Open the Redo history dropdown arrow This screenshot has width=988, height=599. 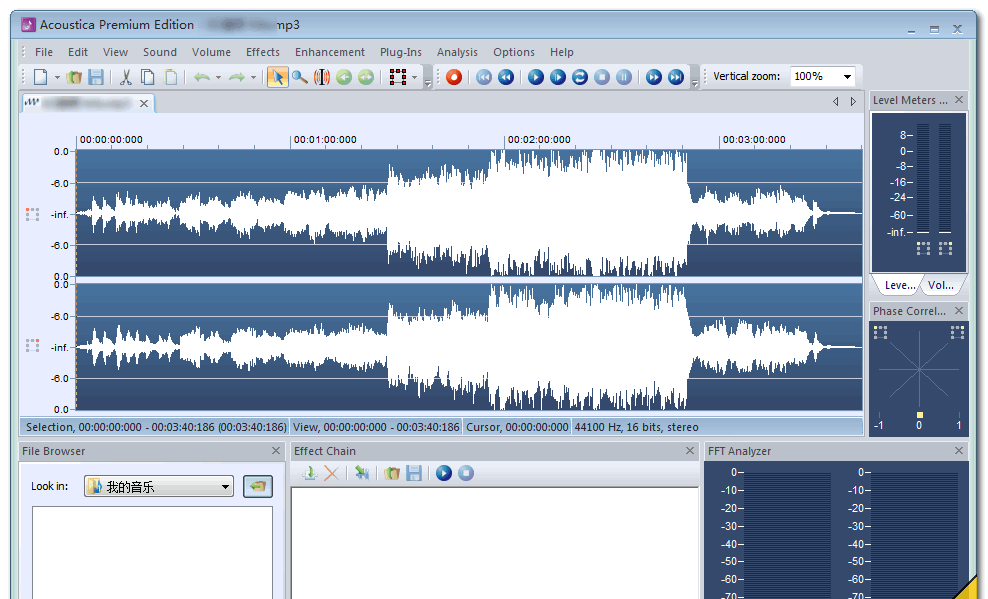pos(253,77)
